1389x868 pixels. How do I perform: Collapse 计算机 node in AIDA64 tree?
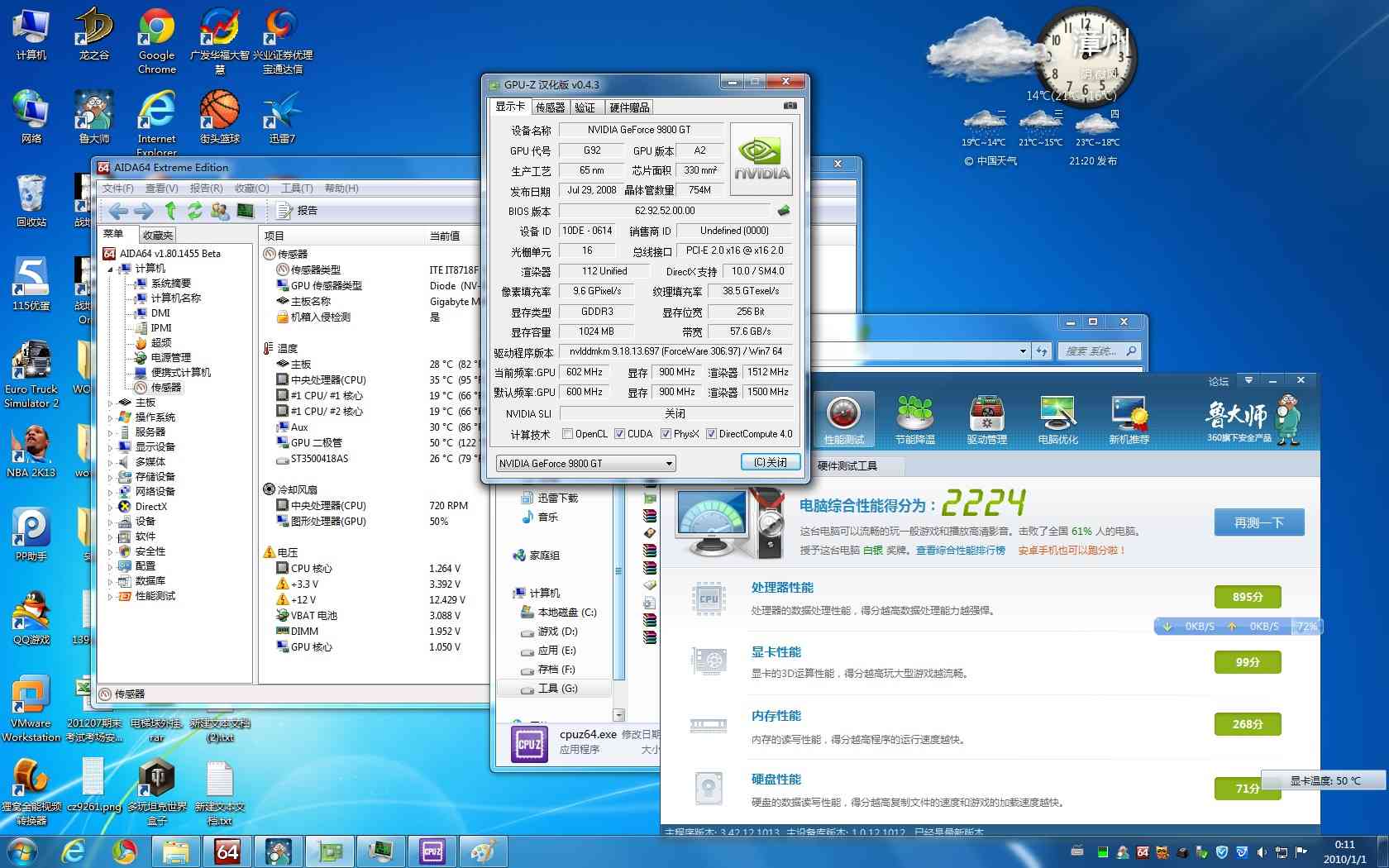pyautogui.click(x=111, y=269)
